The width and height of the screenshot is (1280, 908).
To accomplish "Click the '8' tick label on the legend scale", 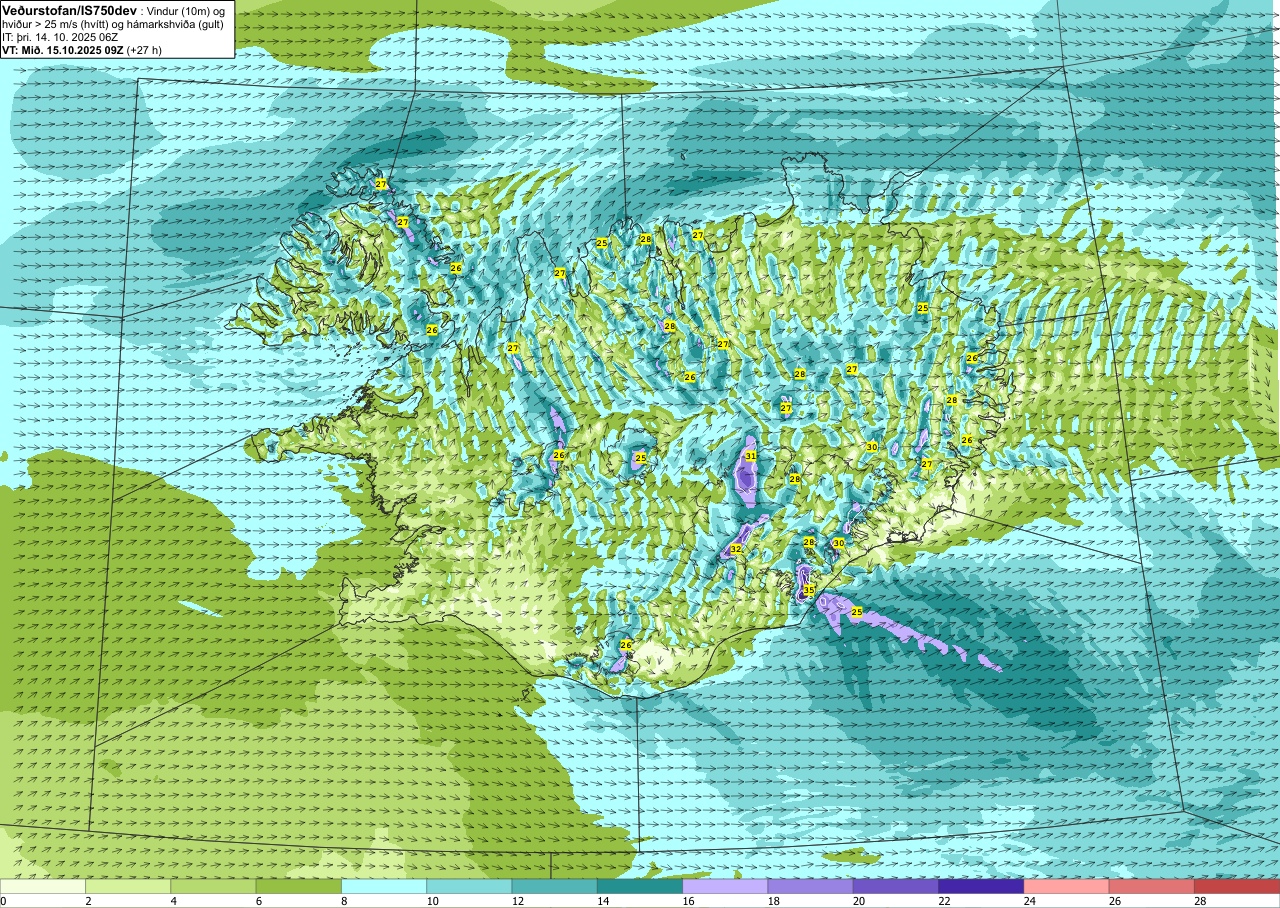I will [x=345, y=901].
